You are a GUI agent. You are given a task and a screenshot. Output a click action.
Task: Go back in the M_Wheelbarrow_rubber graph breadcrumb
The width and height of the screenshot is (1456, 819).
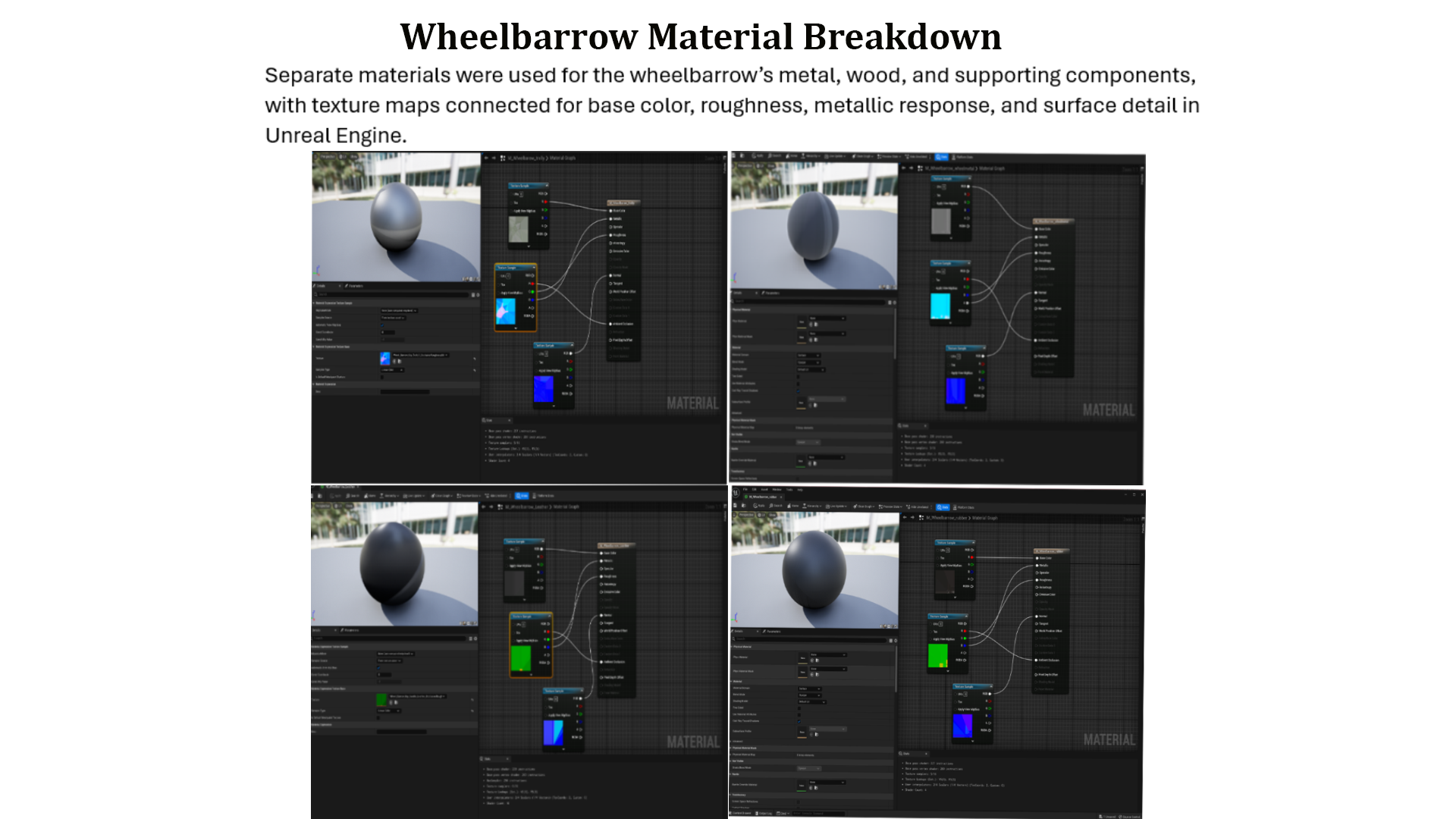[905, 517]
